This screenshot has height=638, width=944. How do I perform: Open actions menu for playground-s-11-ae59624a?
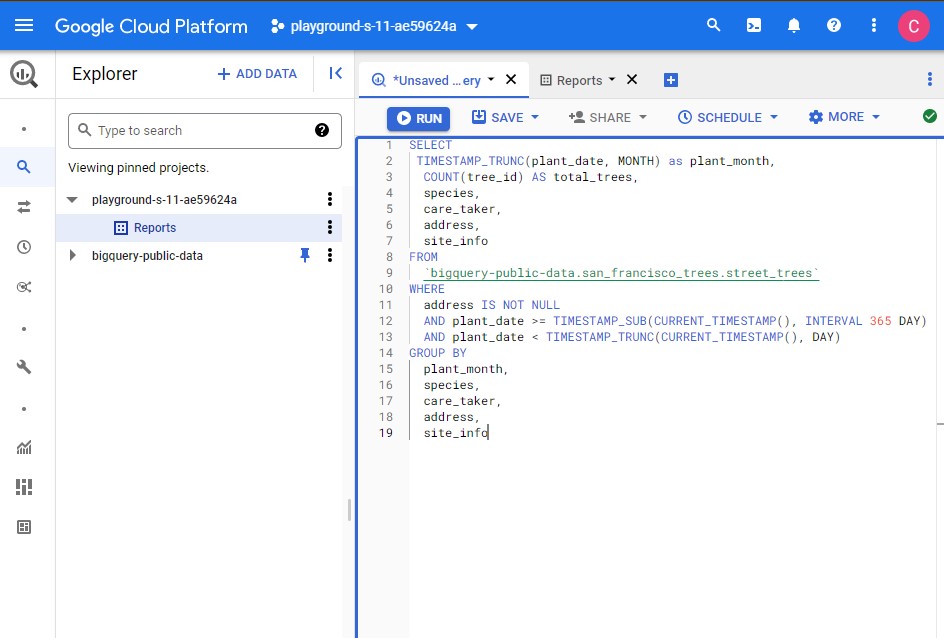point(329,199)
